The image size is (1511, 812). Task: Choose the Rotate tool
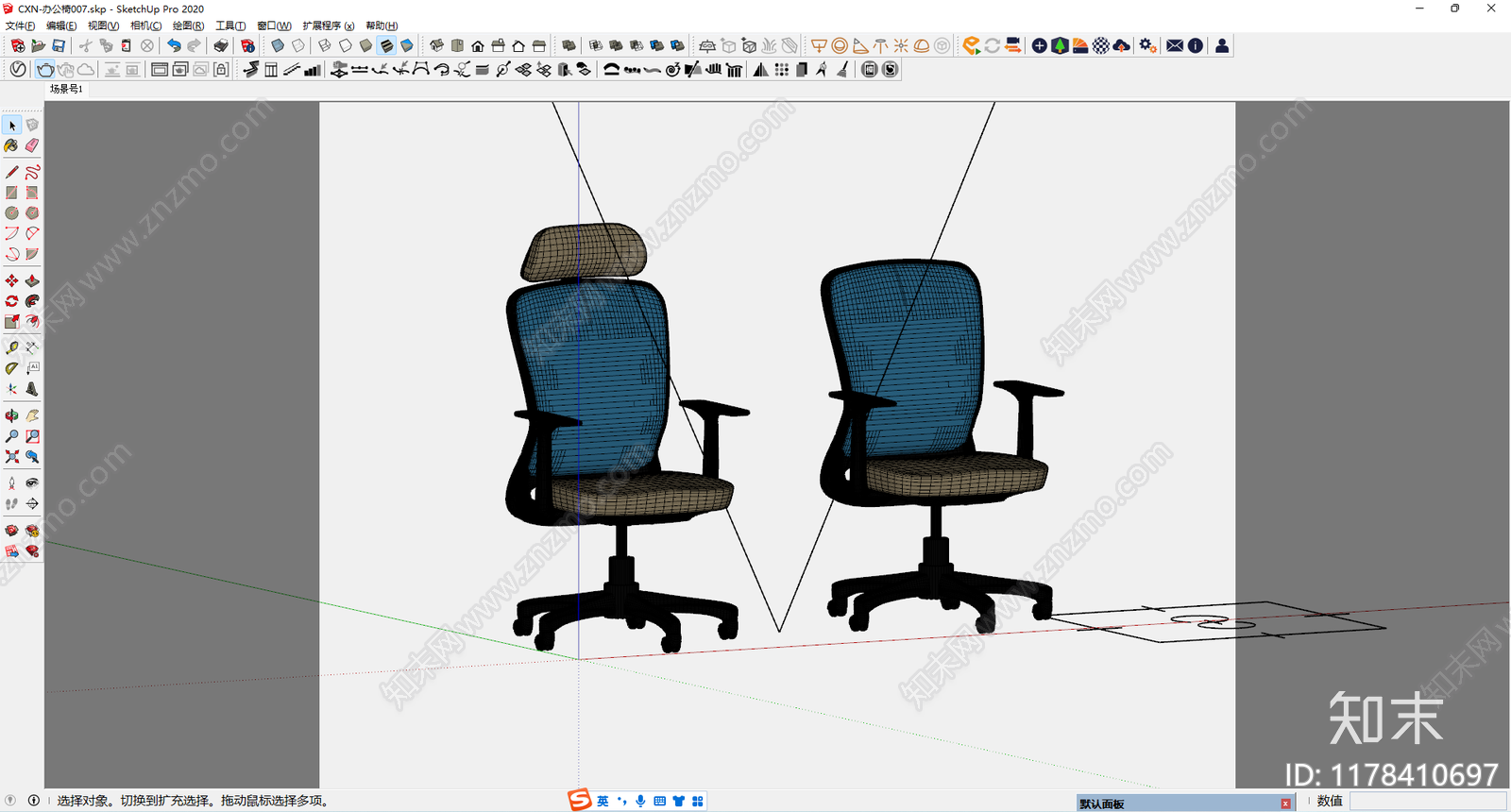(11, 300)
